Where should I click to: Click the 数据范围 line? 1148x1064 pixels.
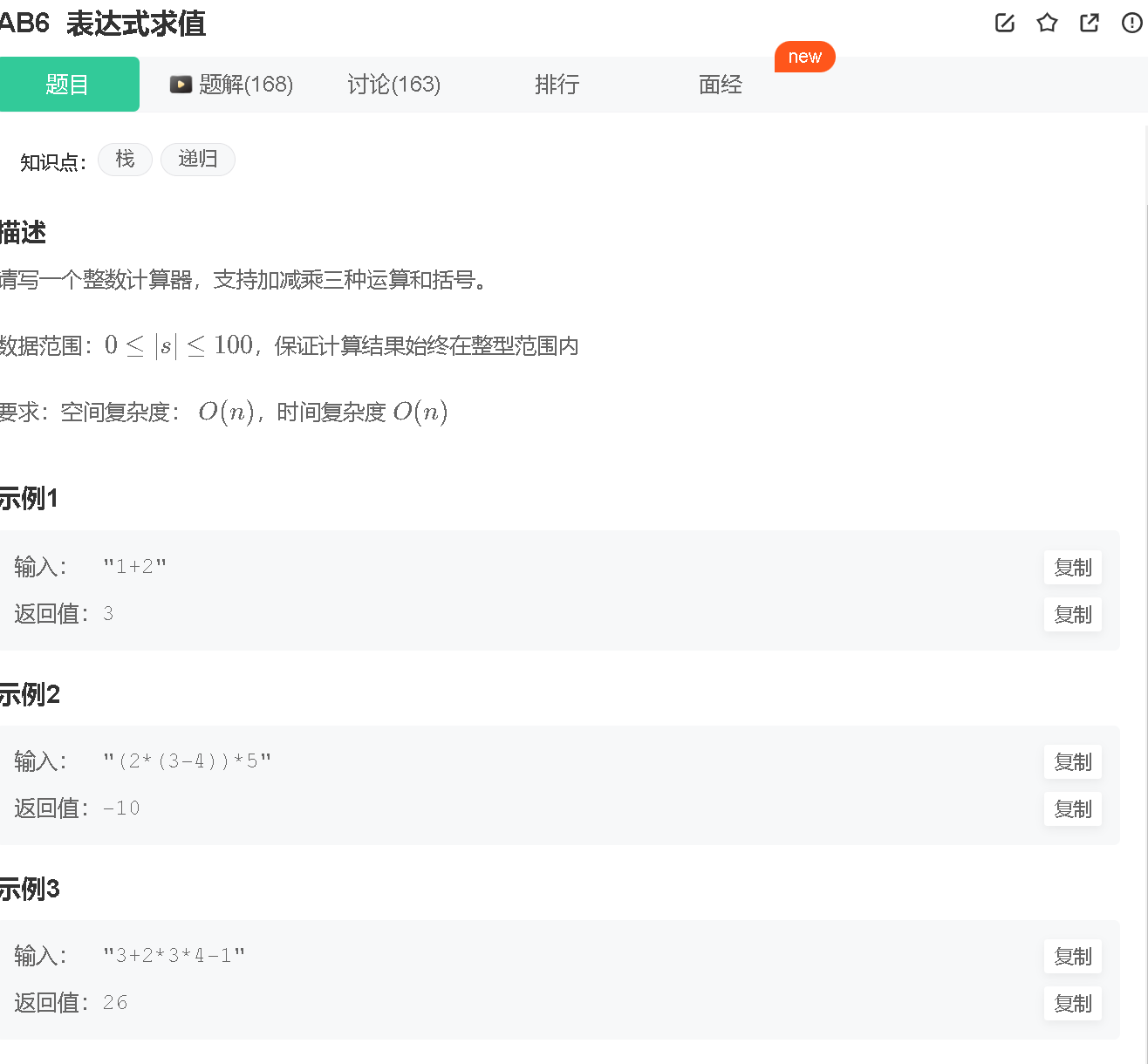coord(289,346)
